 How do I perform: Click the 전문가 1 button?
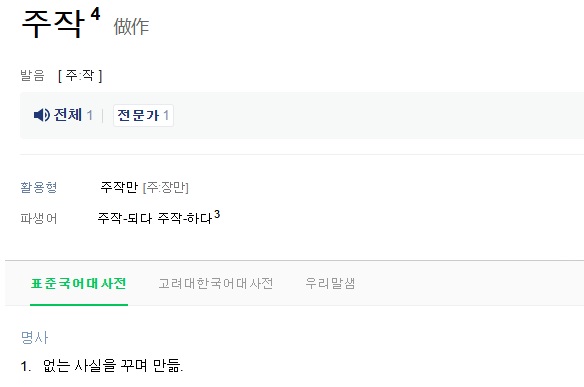[x=143, y=115]
